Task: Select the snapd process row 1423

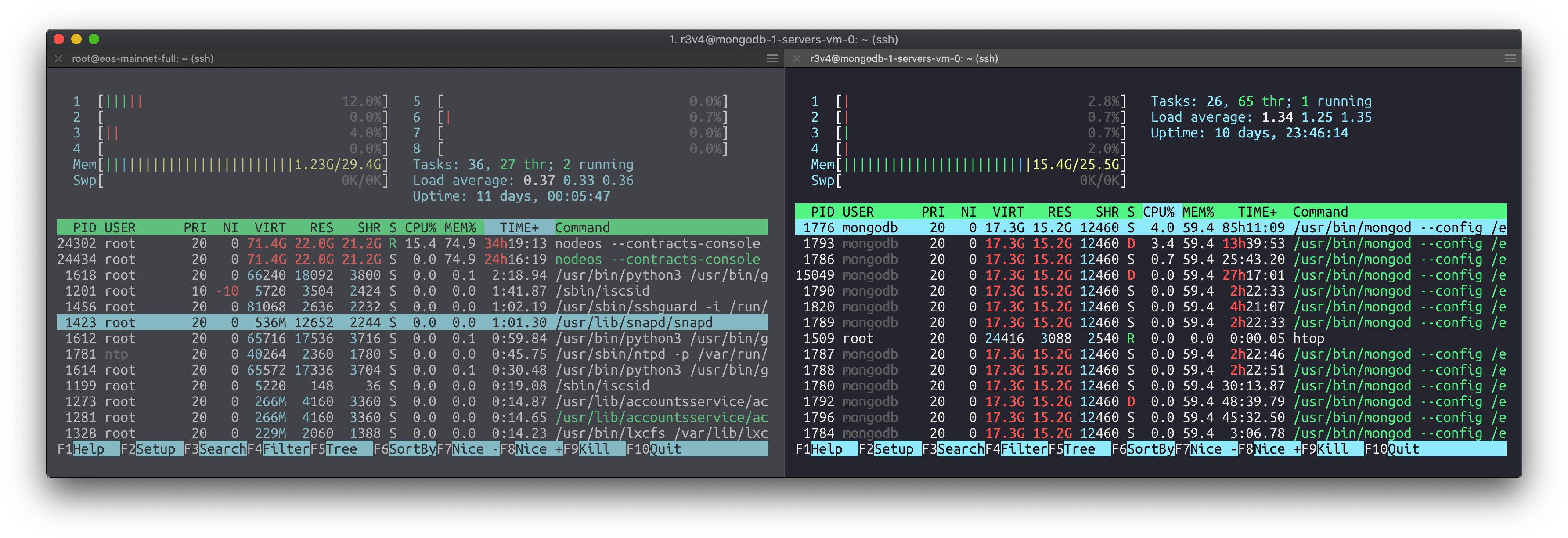Action: pyautogui.click(x=412, y=322)
